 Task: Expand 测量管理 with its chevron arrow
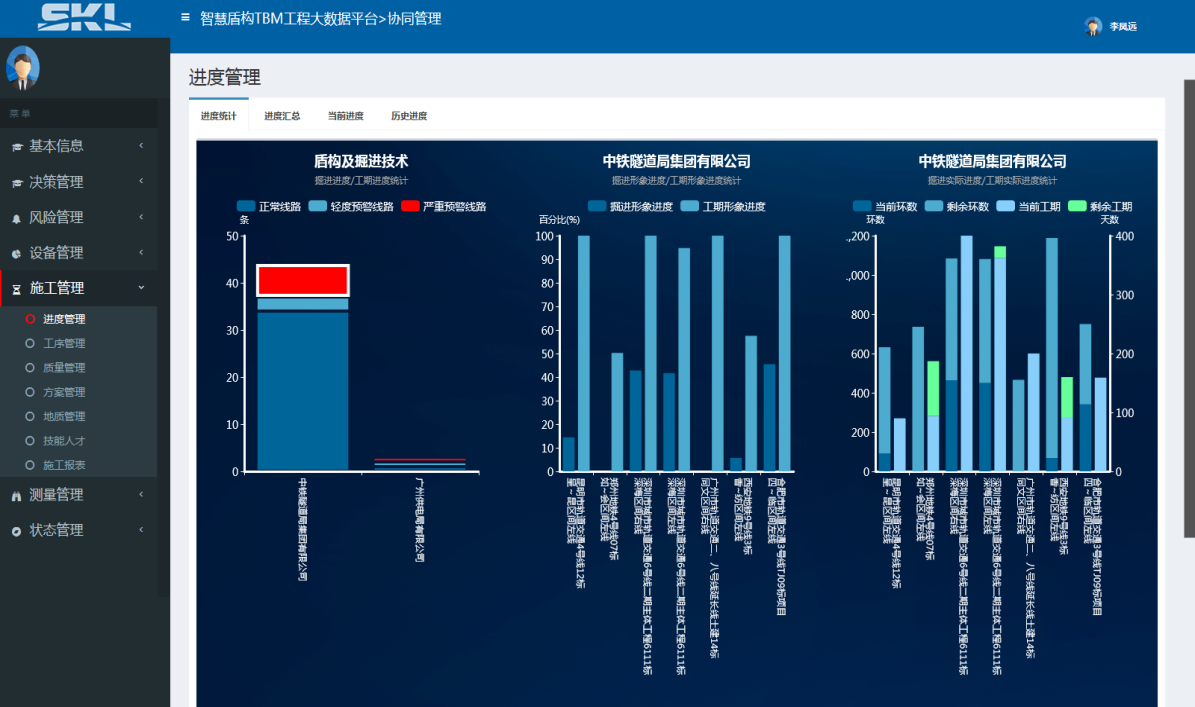click(x=141, y=494)
